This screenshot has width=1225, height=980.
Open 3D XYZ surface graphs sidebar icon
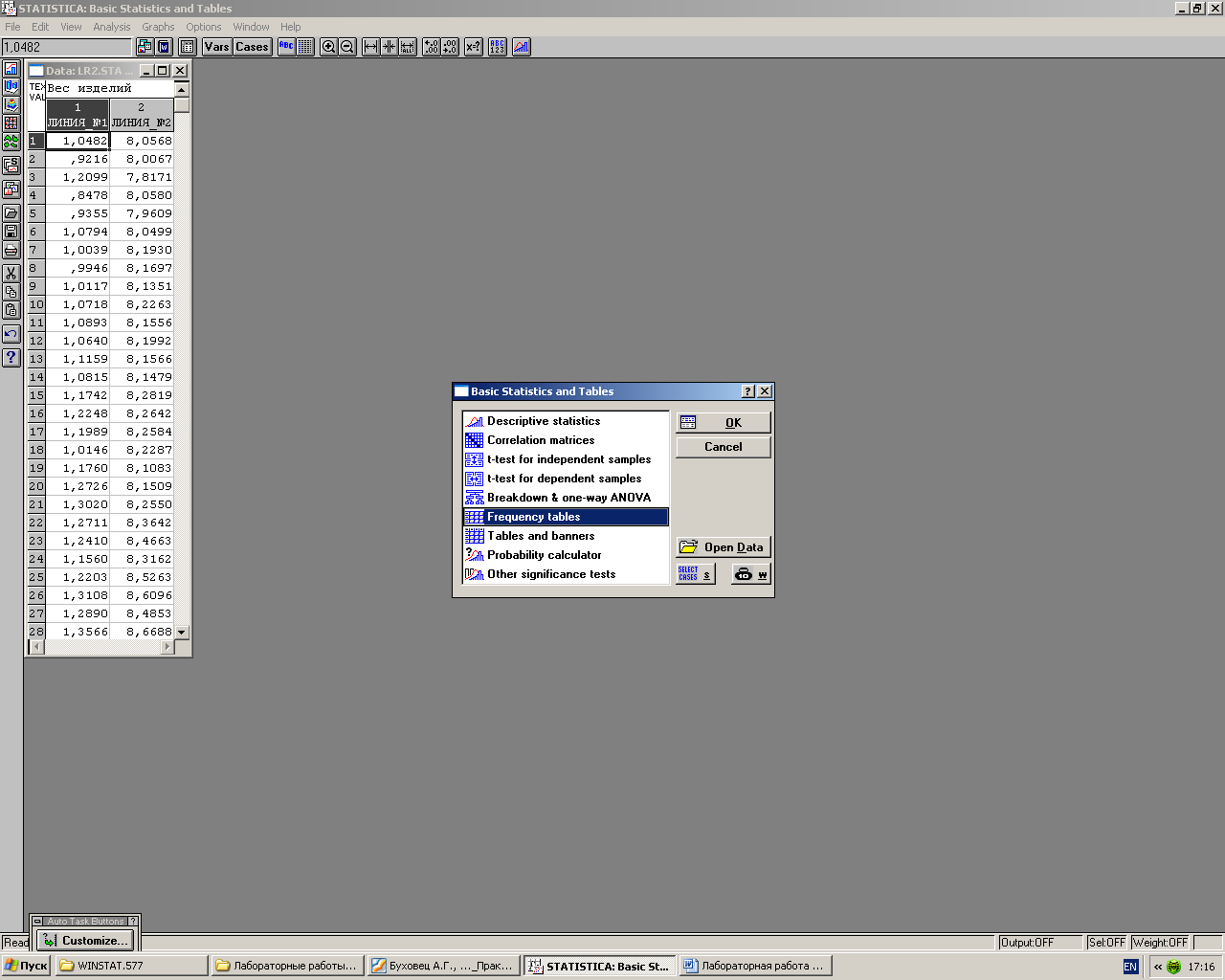tap(11, 105)
